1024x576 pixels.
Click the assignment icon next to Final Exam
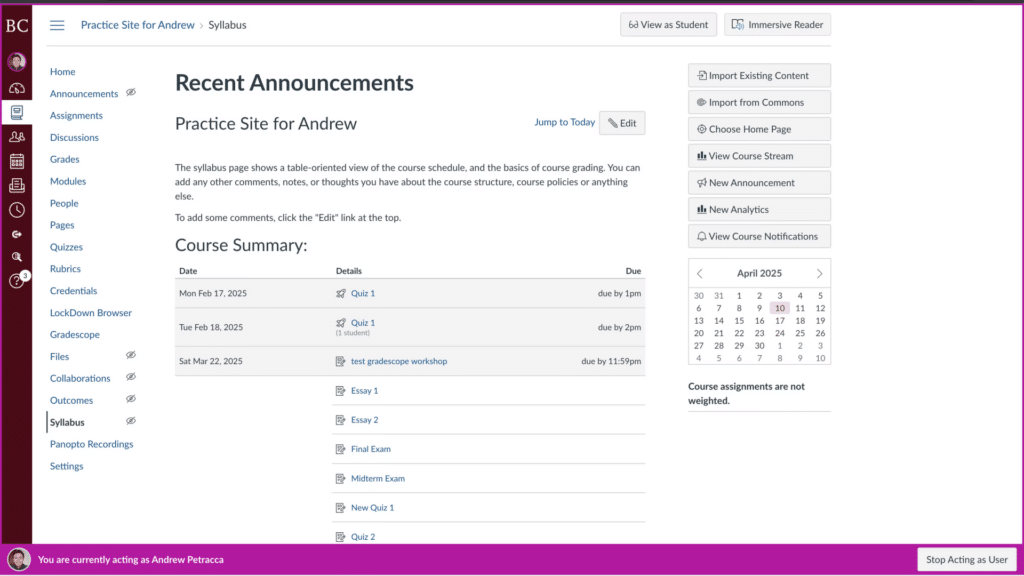340,449
